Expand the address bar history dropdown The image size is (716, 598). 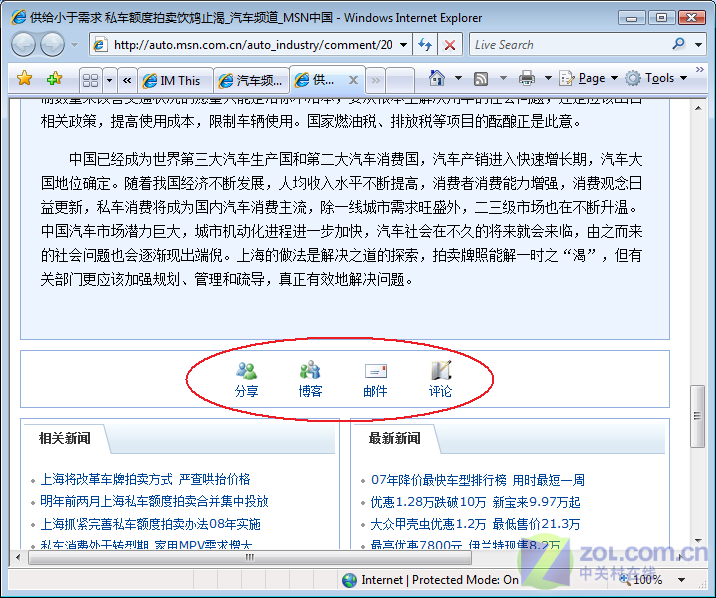click(404, 45)
